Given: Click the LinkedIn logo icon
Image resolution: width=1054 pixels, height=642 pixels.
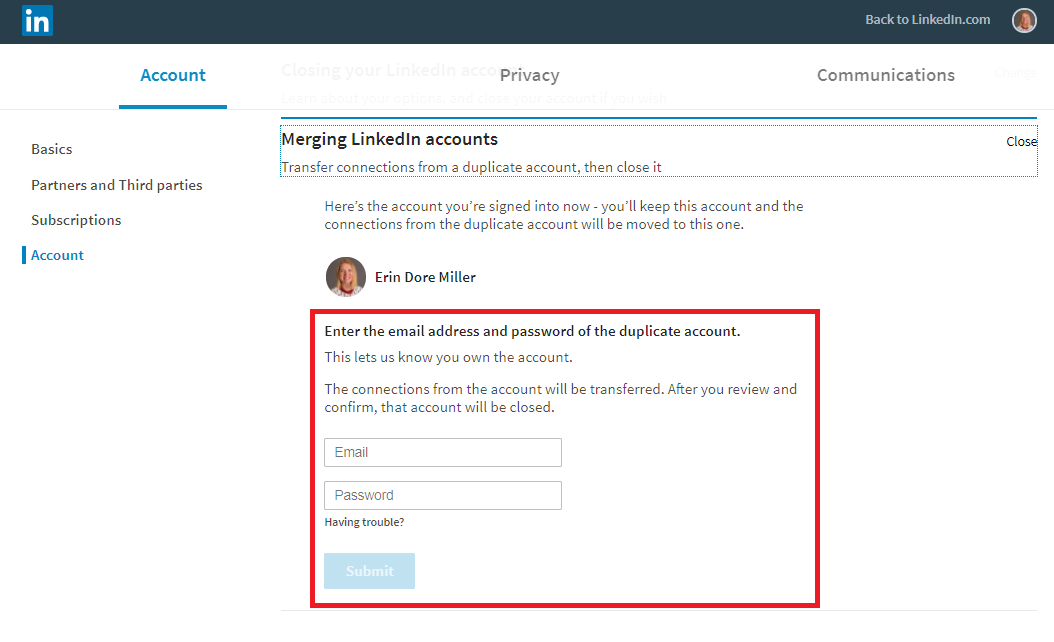Looking at the screenshot, I should point(36,20).
